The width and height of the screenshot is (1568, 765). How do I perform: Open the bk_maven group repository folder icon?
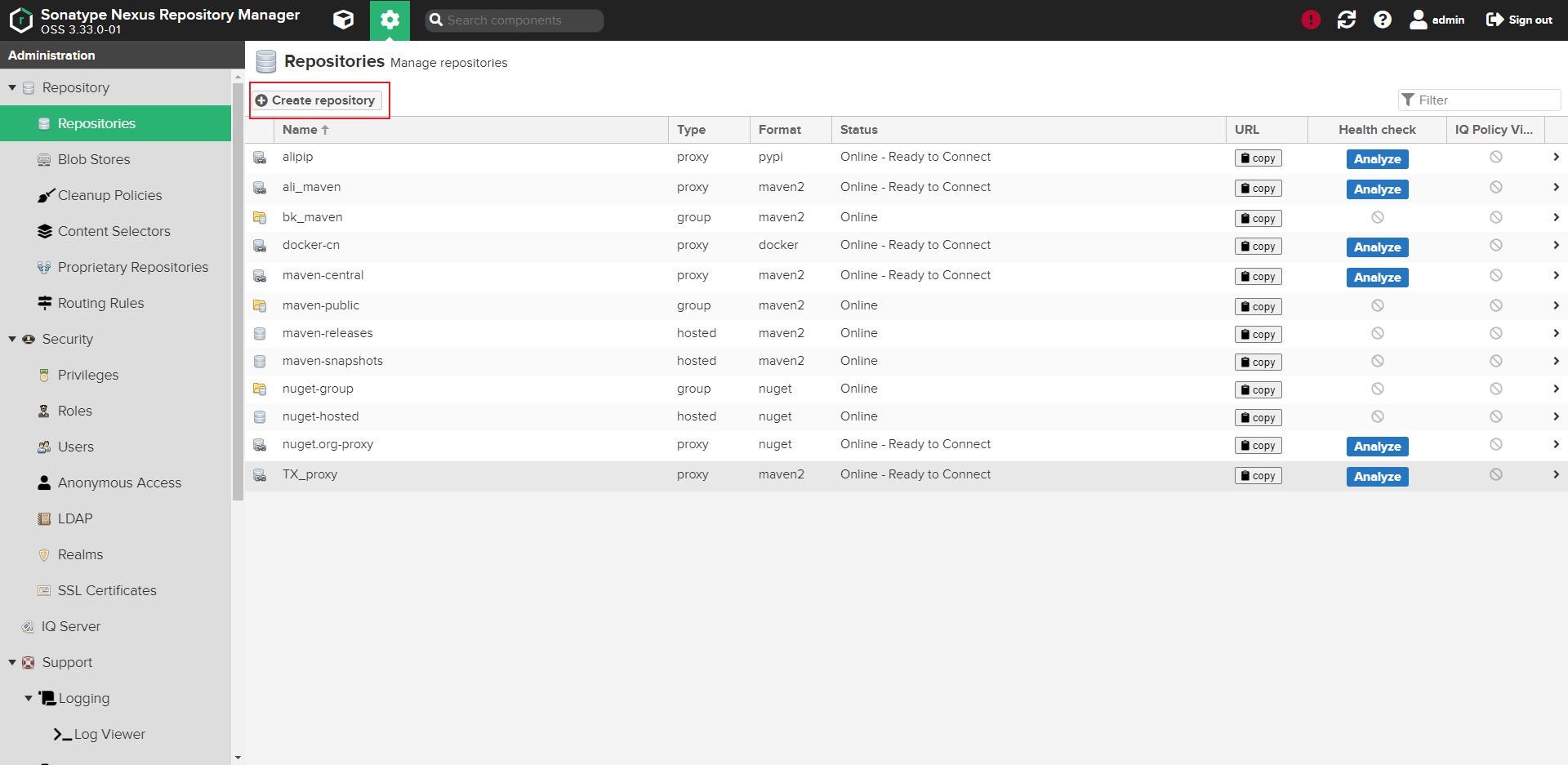[x=260, y=217]
